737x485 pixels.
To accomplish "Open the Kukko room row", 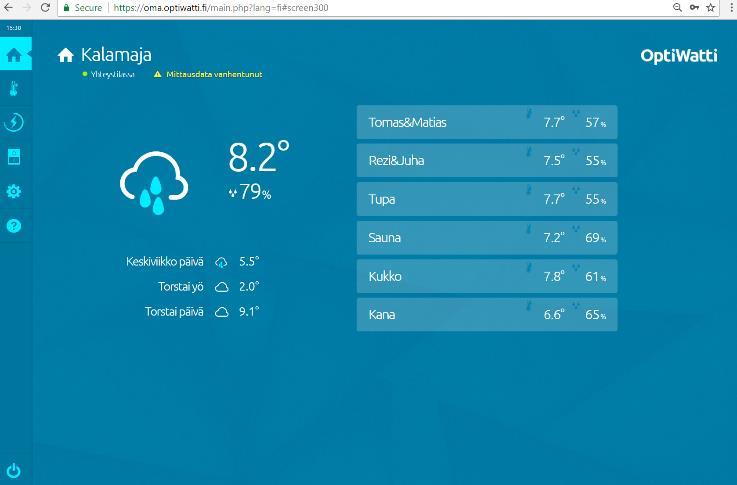I will (487, 276).
